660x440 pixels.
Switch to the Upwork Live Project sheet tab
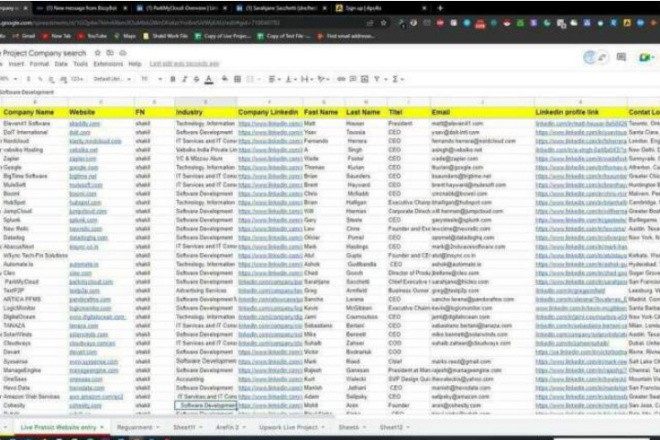[289, 427]
